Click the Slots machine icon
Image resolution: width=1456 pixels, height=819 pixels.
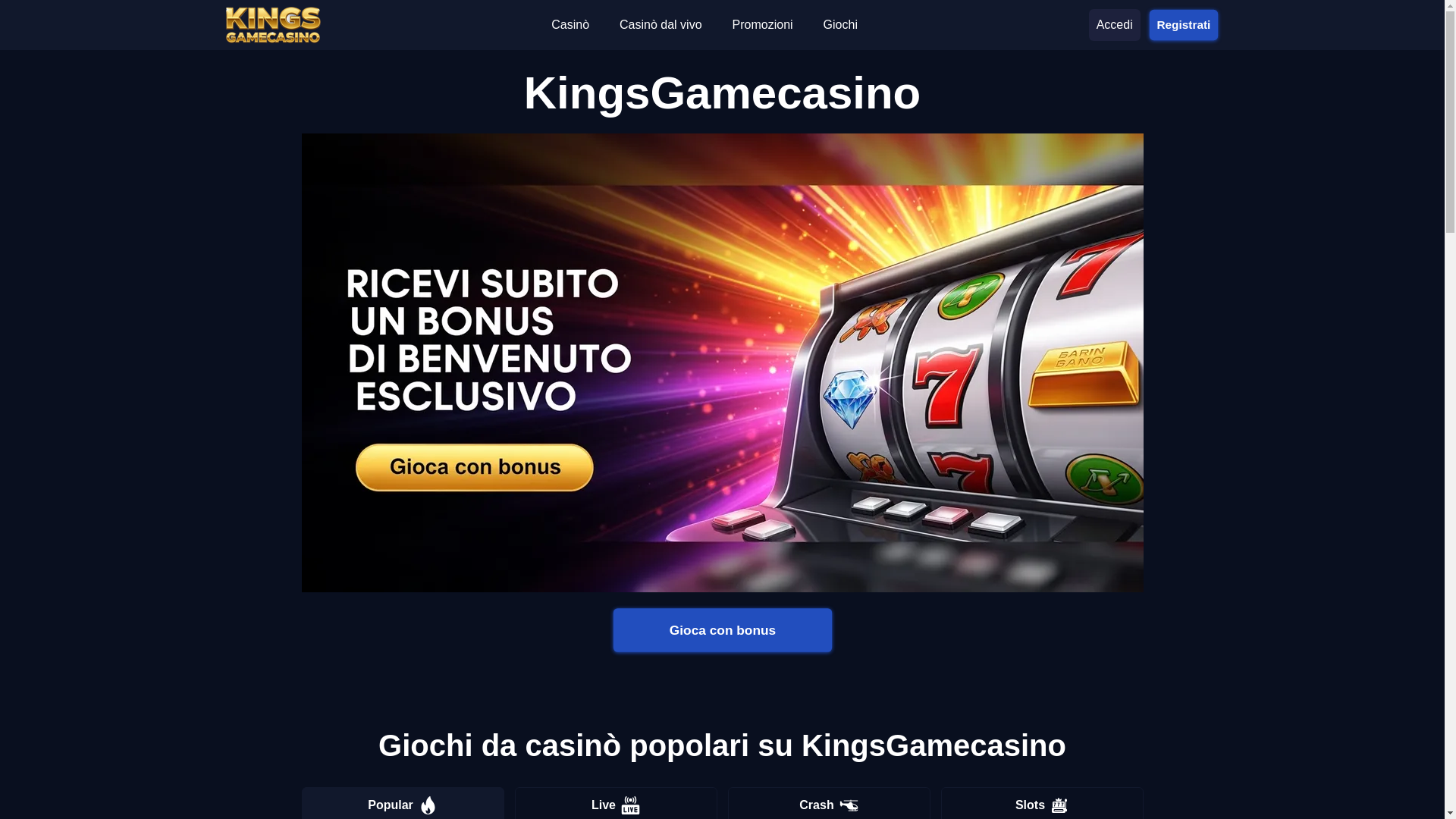coord(1059,805)
